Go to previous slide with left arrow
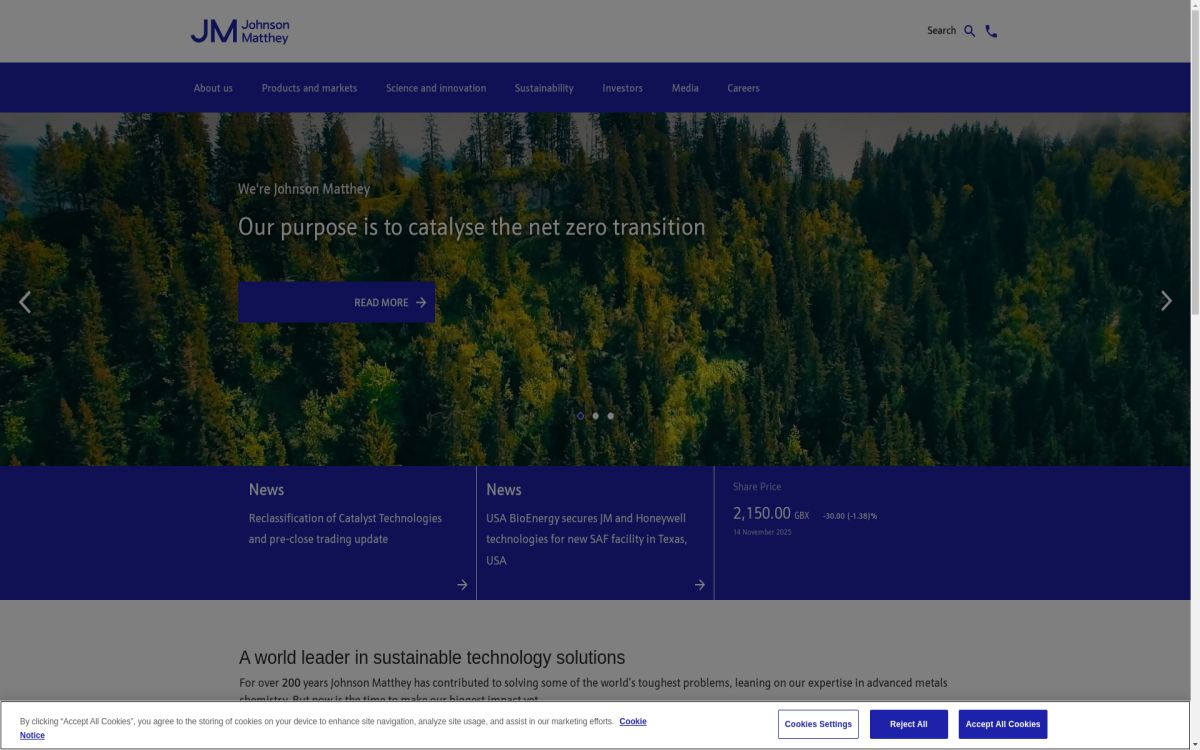 coord(25,301)
